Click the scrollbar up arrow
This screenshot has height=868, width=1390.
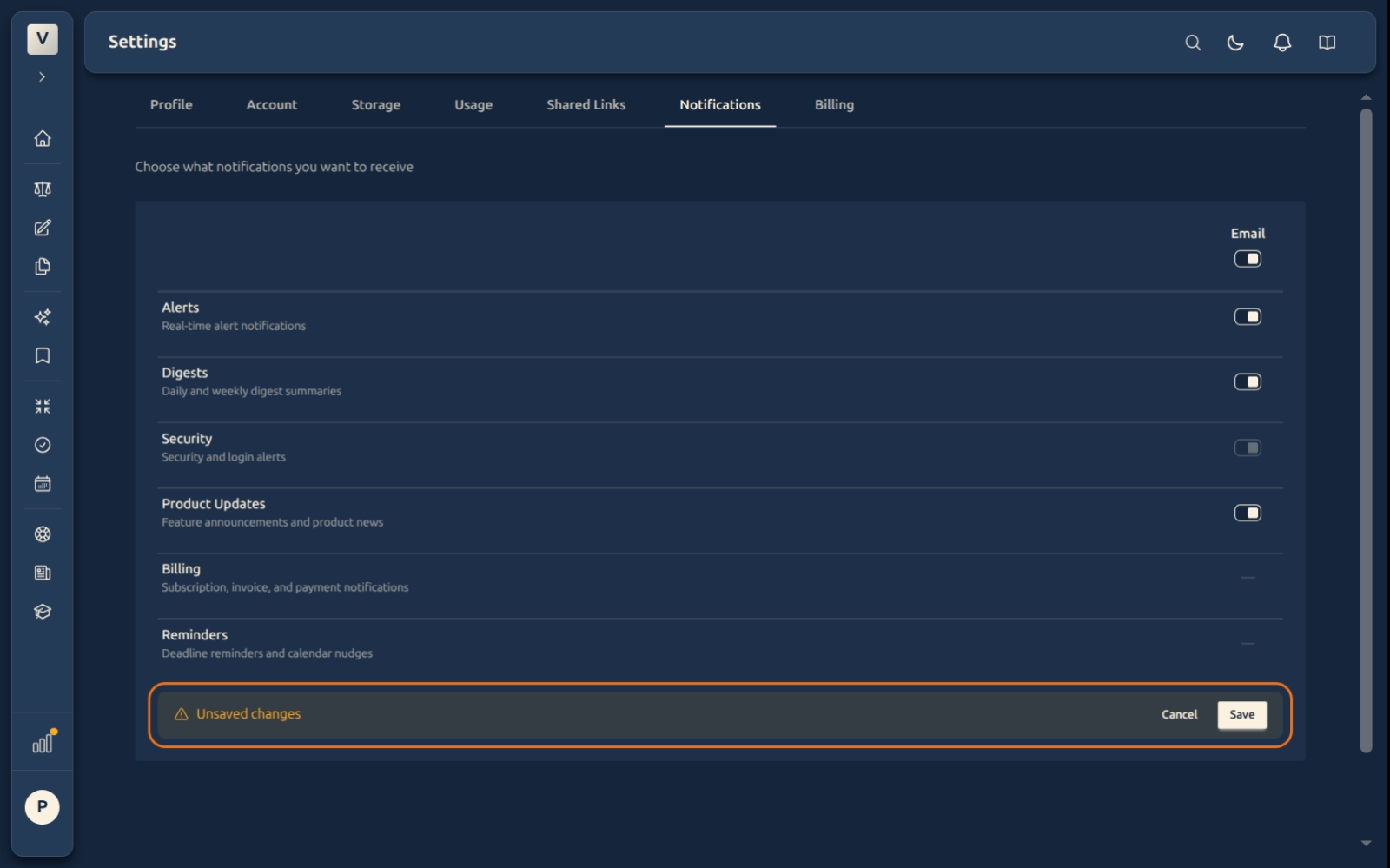click(1366, 97)
